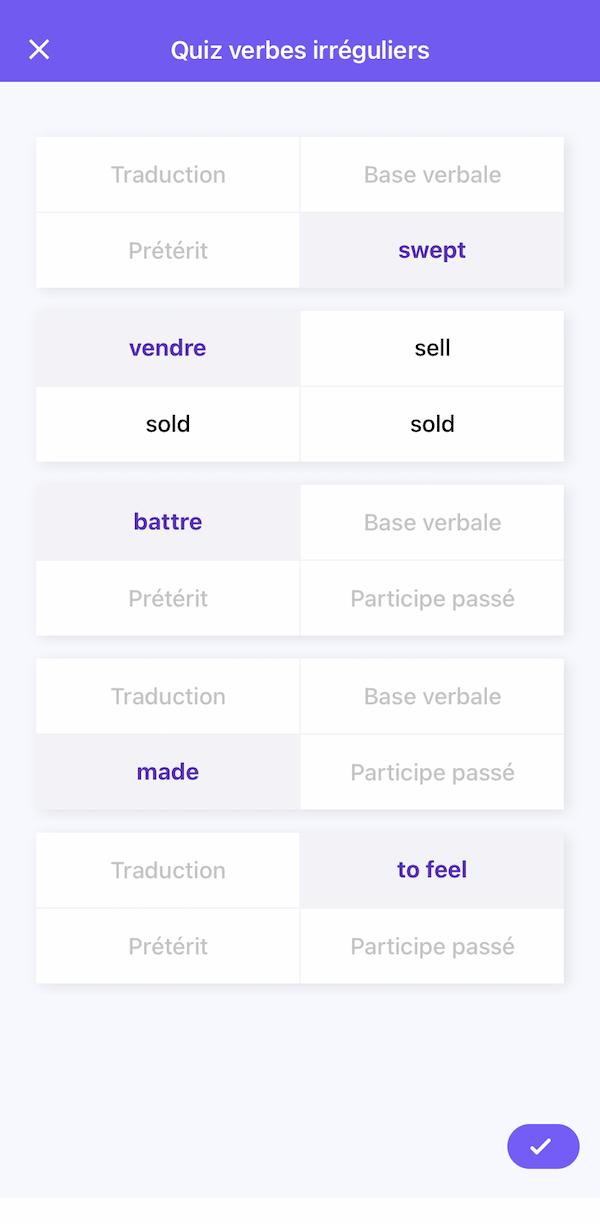The height and width of the screenshot is (1224, 600).
Task: Fill in Base verbale for swept
Action: click(432, 175)
